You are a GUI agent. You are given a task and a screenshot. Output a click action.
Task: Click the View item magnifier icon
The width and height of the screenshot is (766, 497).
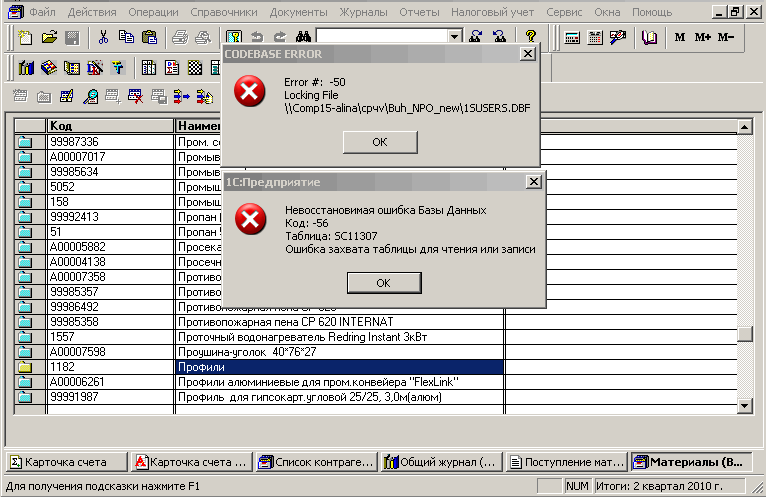[90, 97]
